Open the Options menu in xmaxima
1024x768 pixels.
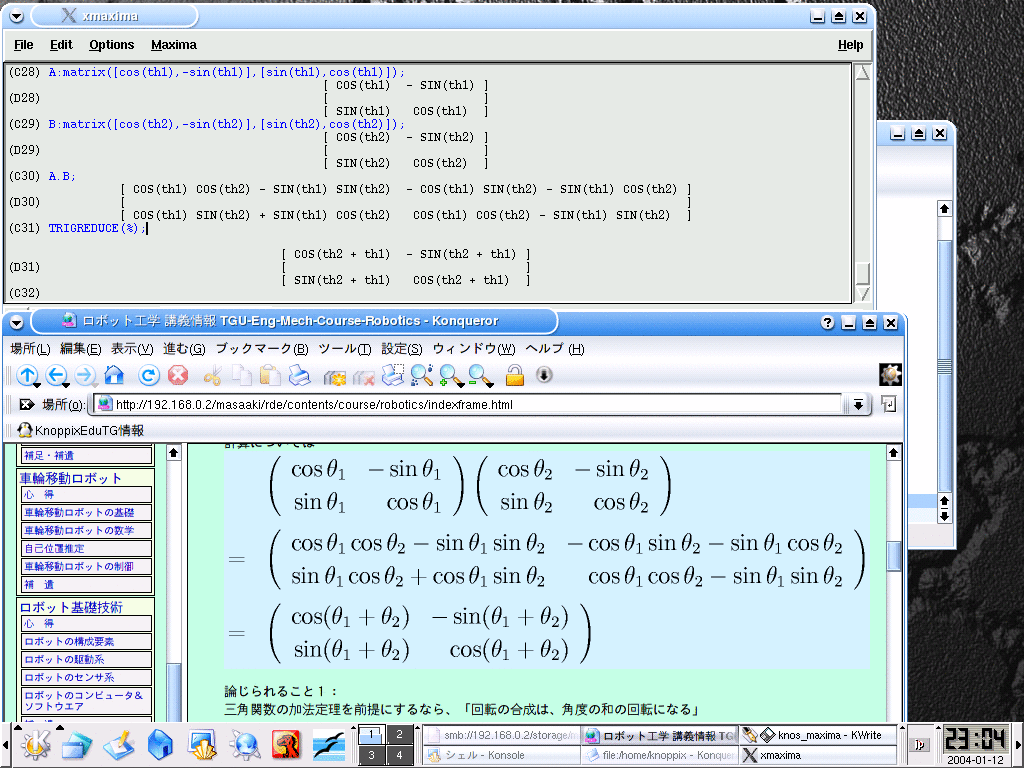111,45
